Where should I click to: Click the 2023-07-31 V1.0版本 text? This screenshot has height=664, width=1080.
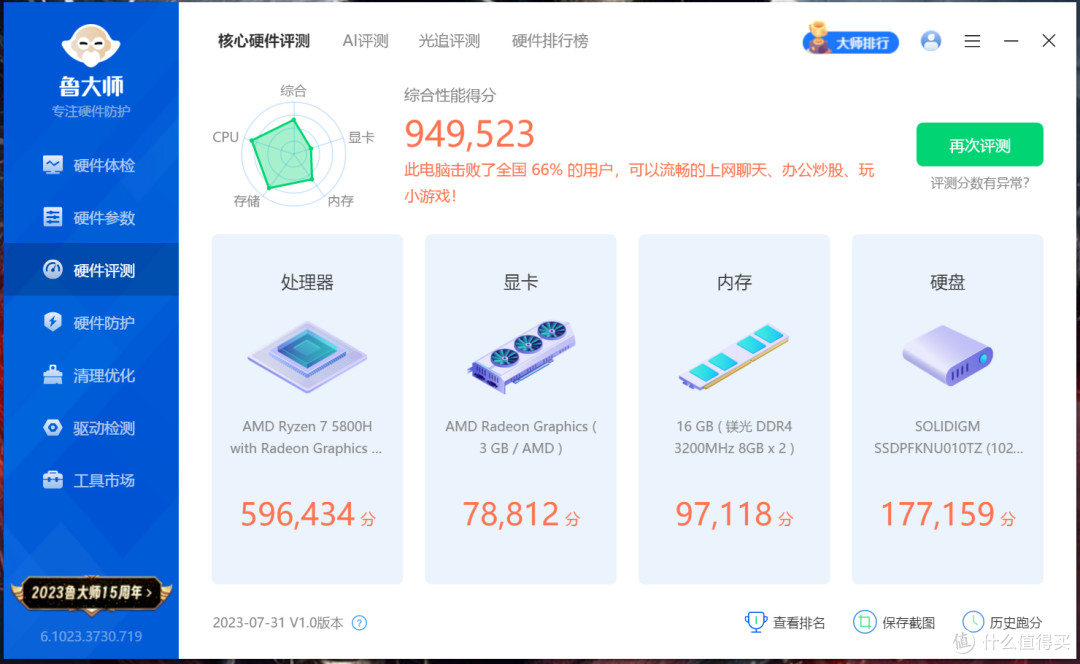click(278, 623)
